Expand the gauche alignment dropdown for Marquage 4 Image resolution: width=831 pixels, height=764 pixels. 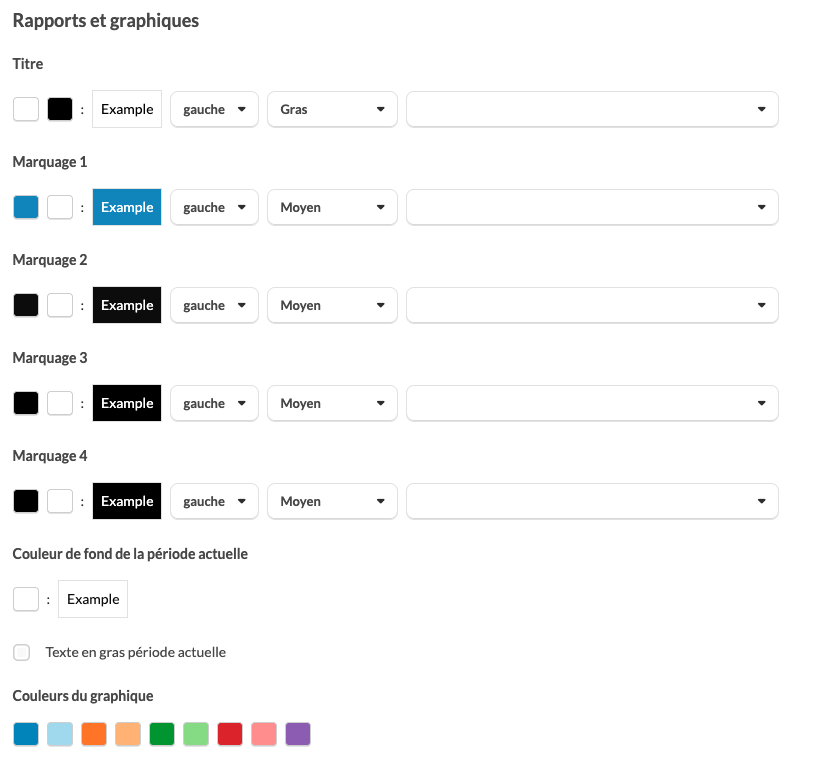pyautogui.click(x=214, y=501)
